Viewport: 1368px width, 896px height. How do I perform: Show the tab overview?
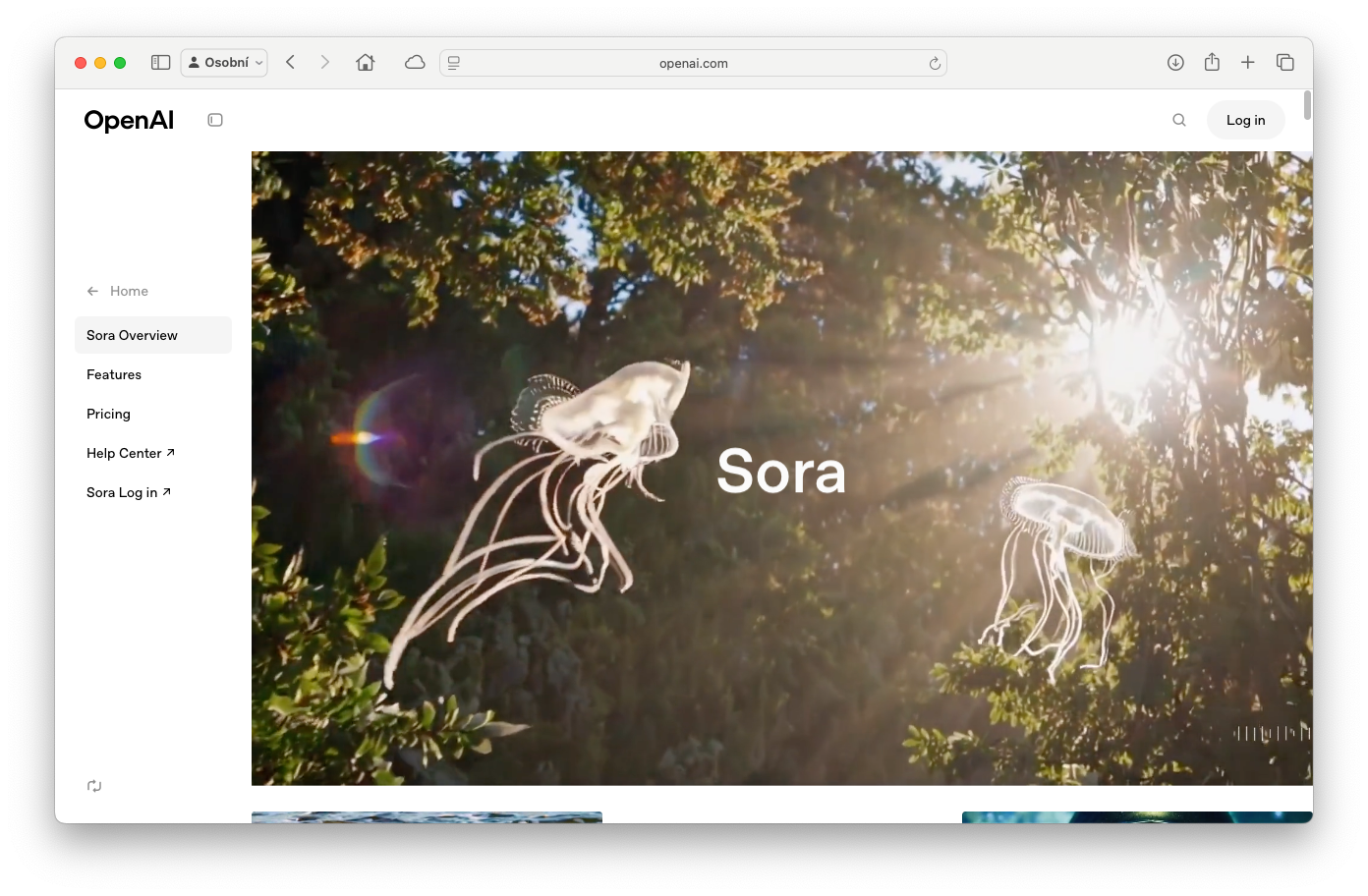pos(1284,62)
